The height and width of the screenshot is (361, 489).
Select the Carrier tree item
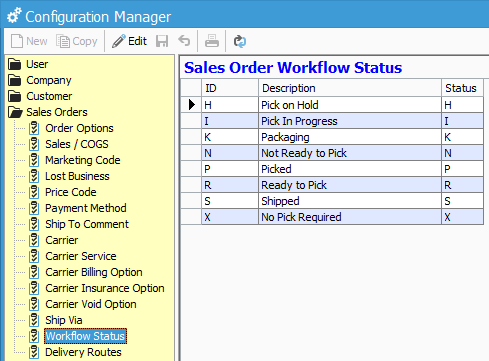pyautogui.click(x=62, y=240)
